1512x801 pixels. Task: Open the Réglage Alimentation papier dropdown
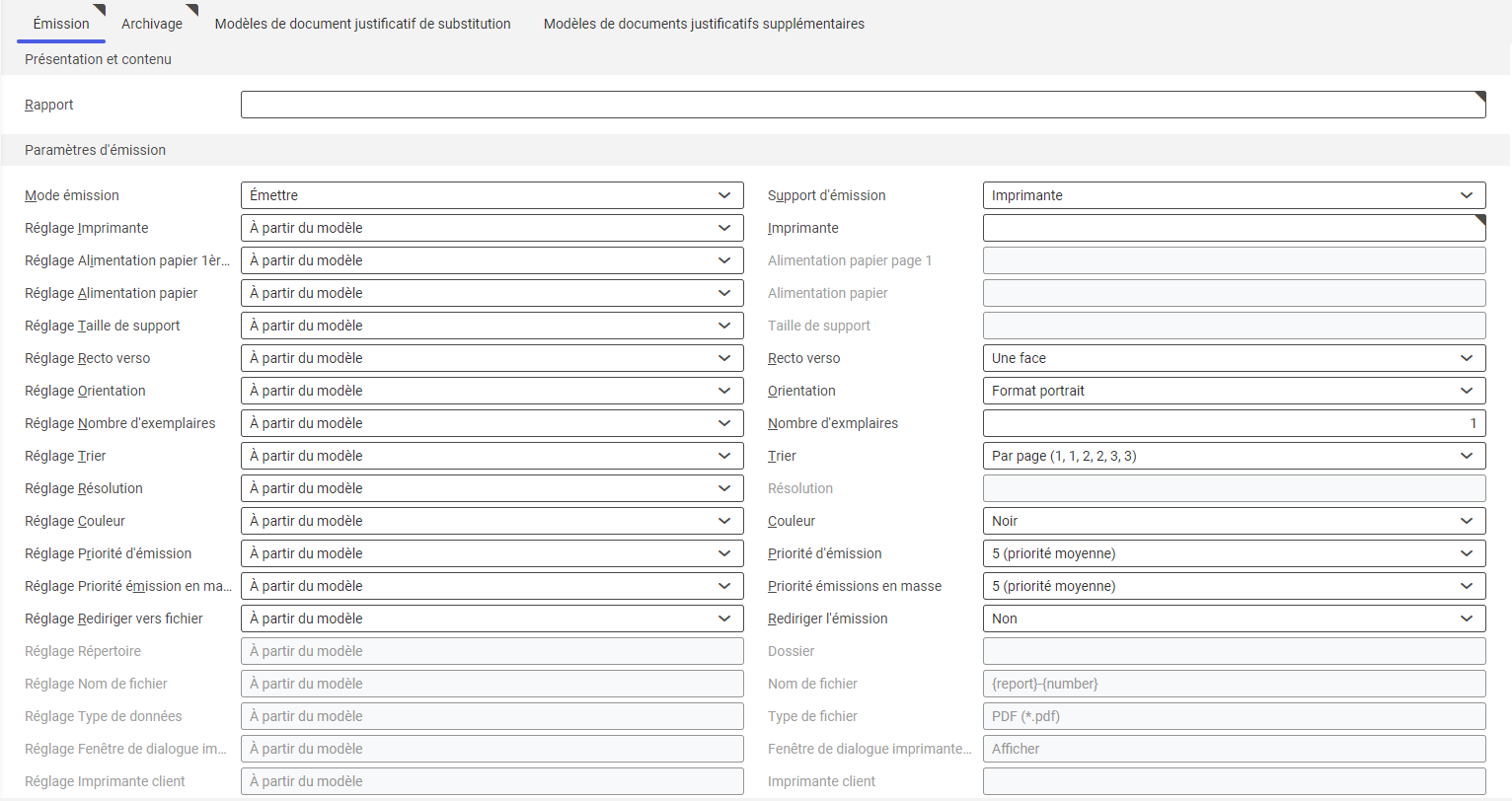click(x=492, y=293)
